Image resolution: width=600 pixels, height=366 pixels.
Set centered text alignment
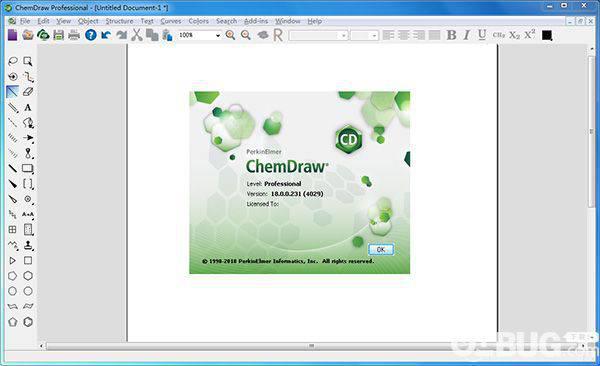(x=404, y=35)
